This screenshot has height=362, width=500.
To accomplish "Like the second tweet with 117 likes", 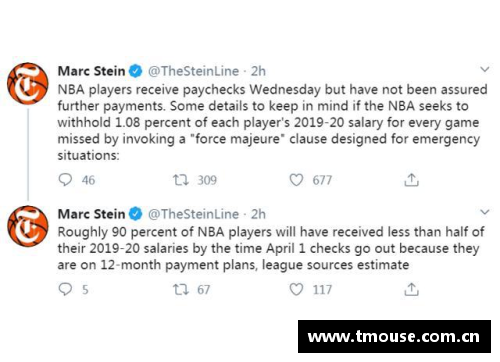I will point(296,289).
